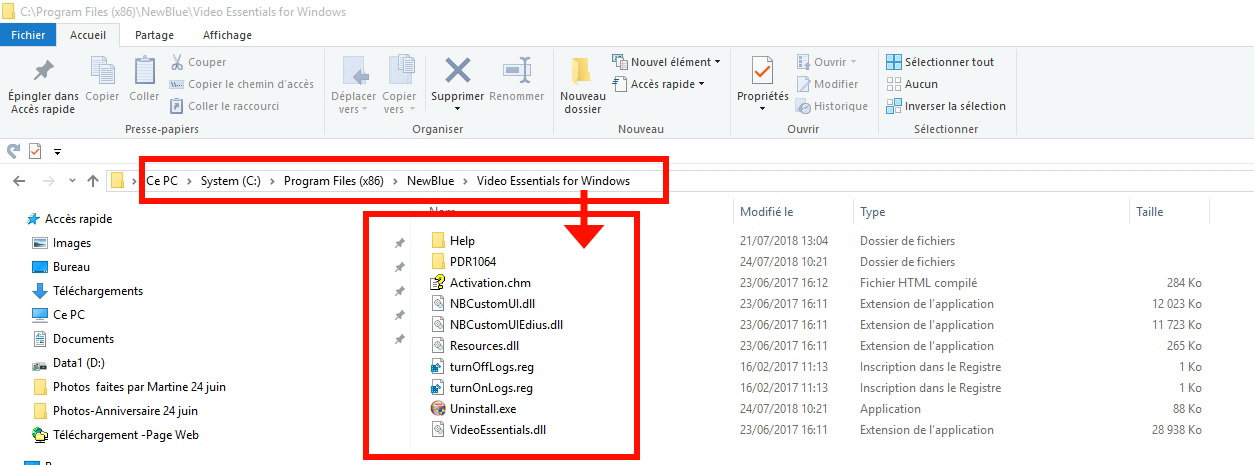Image resolution: width=1254 pixels, height=465 pixels.
Task: Click the Supprimer red X icon
Action: tap(458, 71)
